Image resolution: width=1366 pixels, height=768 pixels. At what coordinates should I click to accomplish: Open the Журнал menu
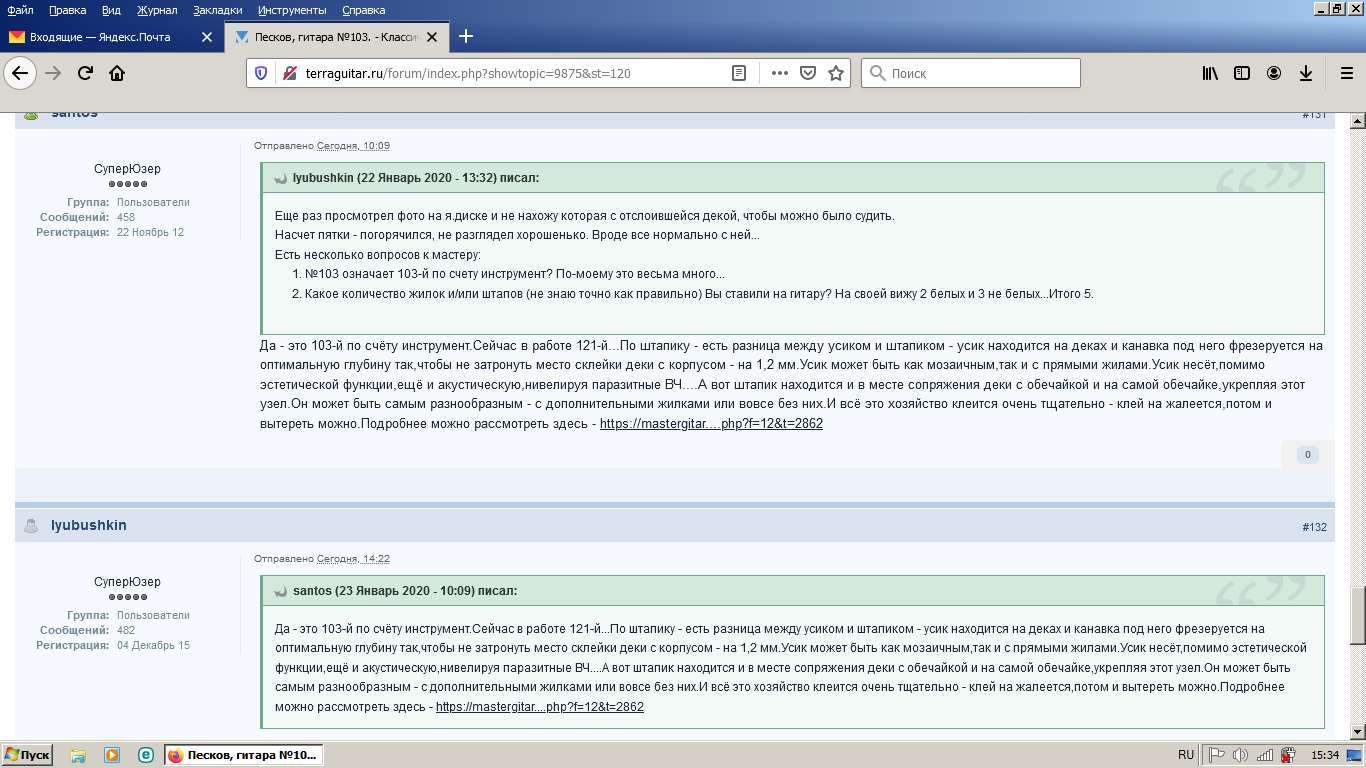pos(157,10)
